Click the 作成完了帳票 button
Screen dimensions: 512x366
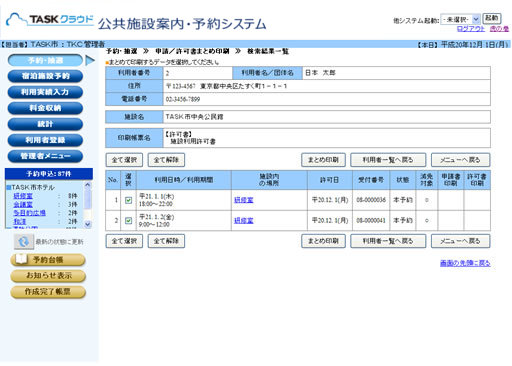48,292
